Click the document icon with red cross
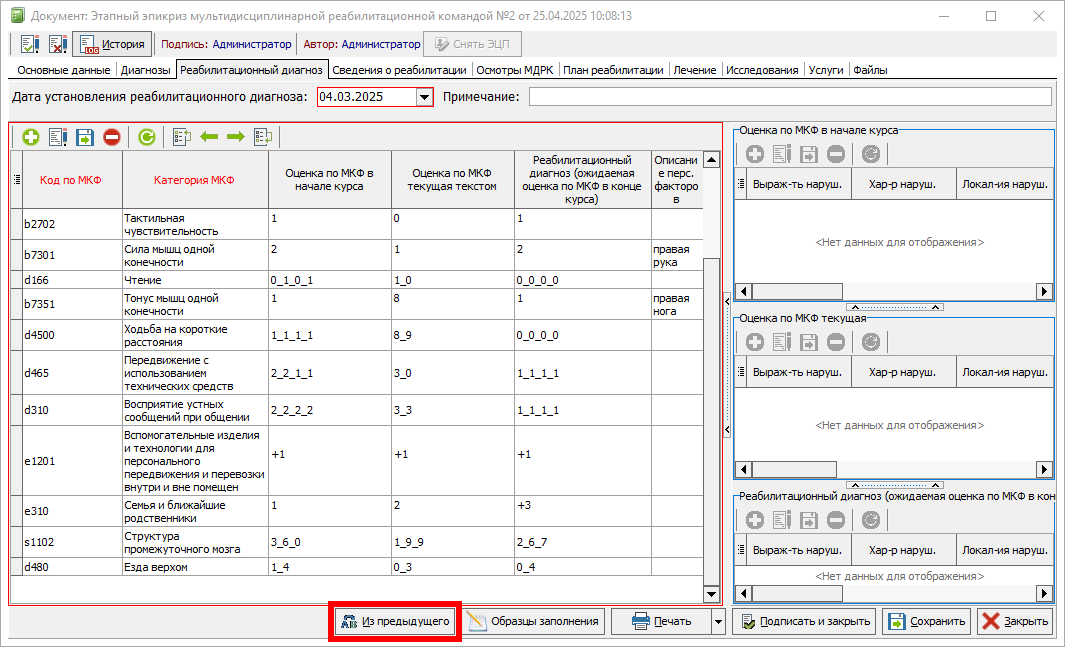Image resolution: width=1065 pixels, height=647 pixels. click(x=58, y=45)
